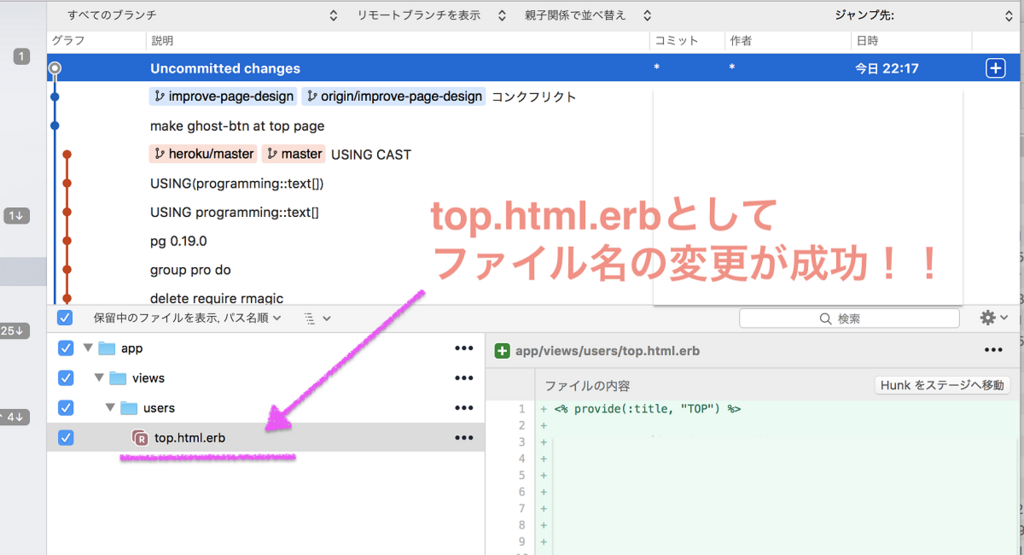1024x555 pixels.
Task: Select the top.html.erb file row
Action: tap(266, 437)
